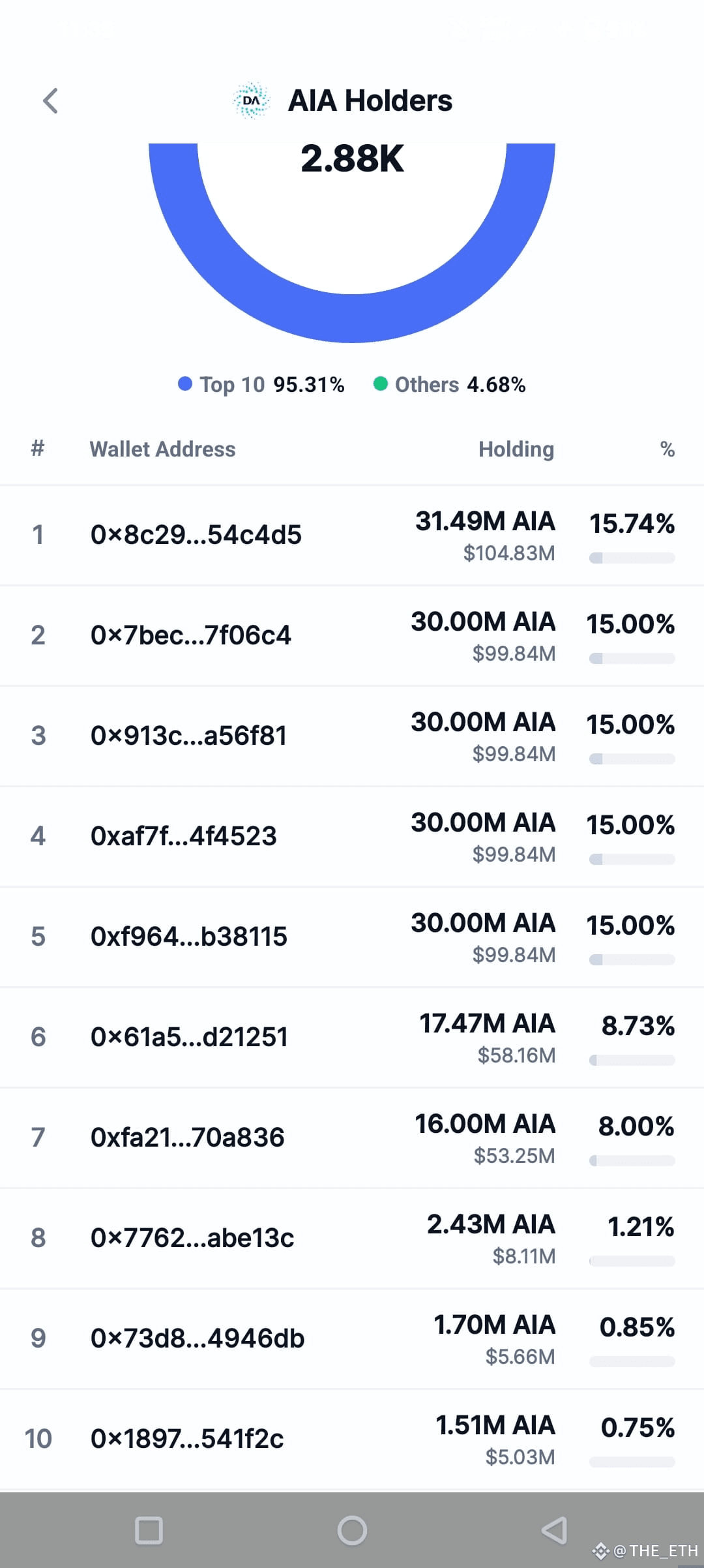Viewport: 704px width, 1568px height.
Task: Tap the AIA token logo icon
Action: click(251, 100)
